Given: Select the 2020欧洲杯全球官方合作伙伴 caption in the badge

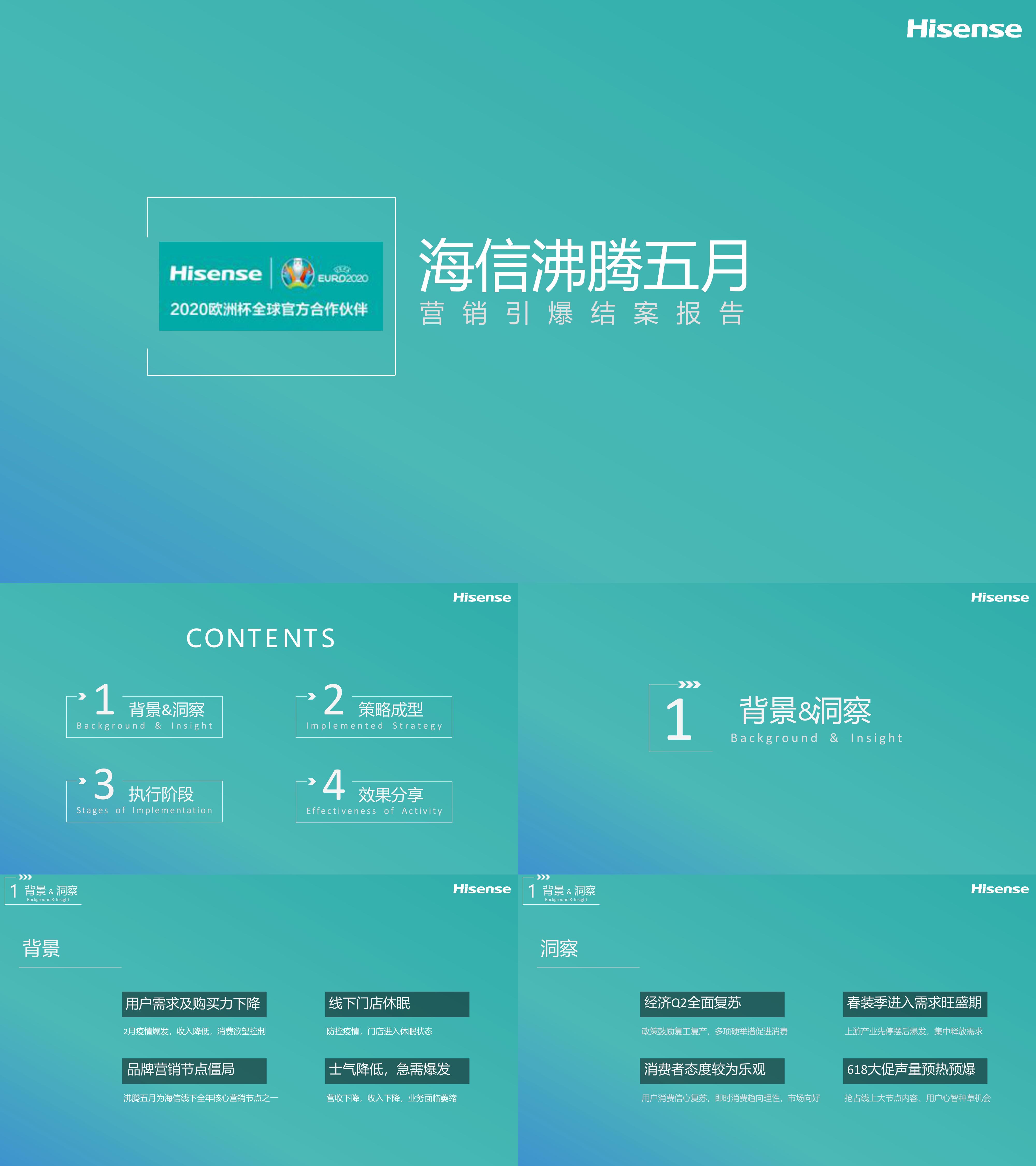Looking at the screenshot, I should (x=269, y=309).
